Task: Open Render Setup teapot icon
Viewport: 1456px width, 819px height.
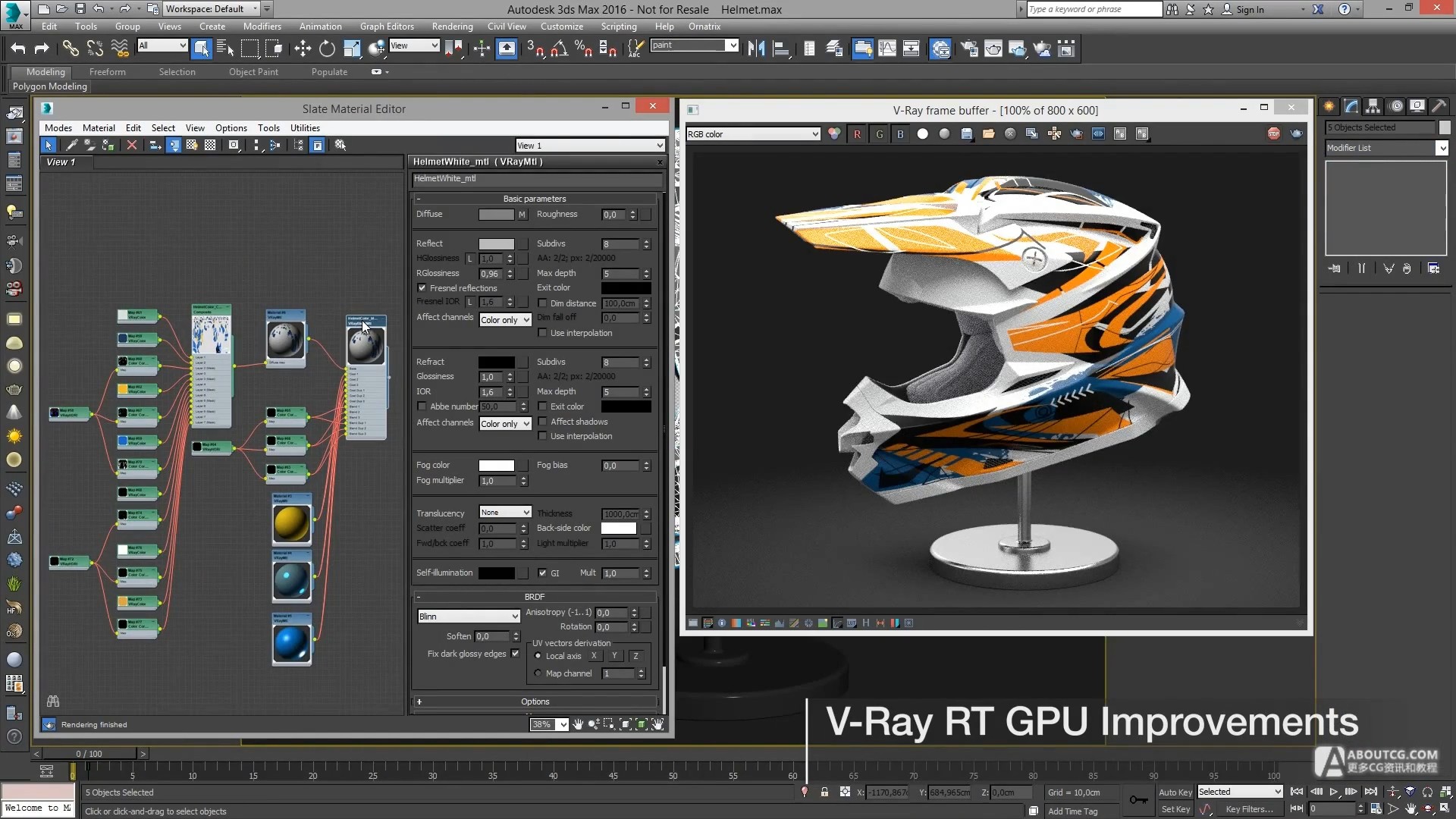Action: point(969,49)
